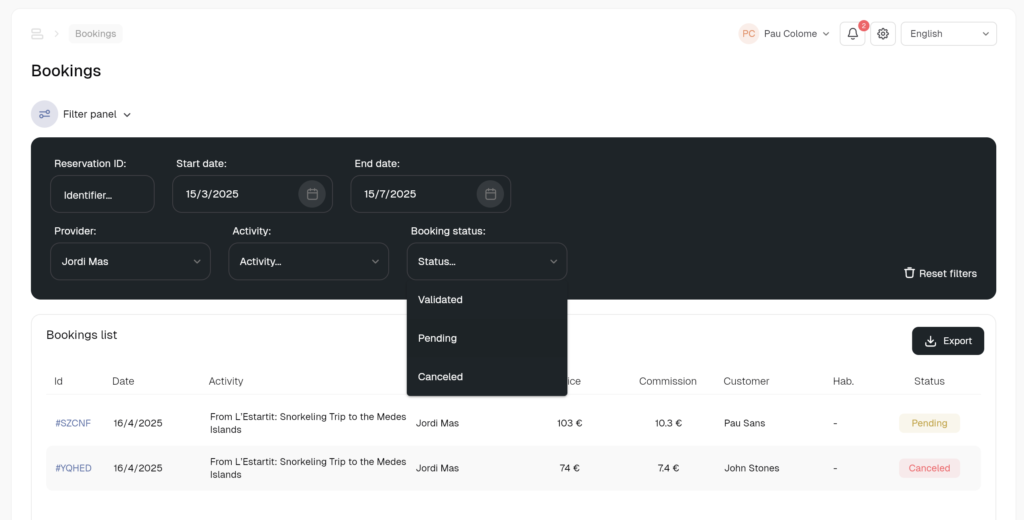This screenshot has height=520, width=1024.
Task: Open the Start date calendar icon
Action: 312,194
